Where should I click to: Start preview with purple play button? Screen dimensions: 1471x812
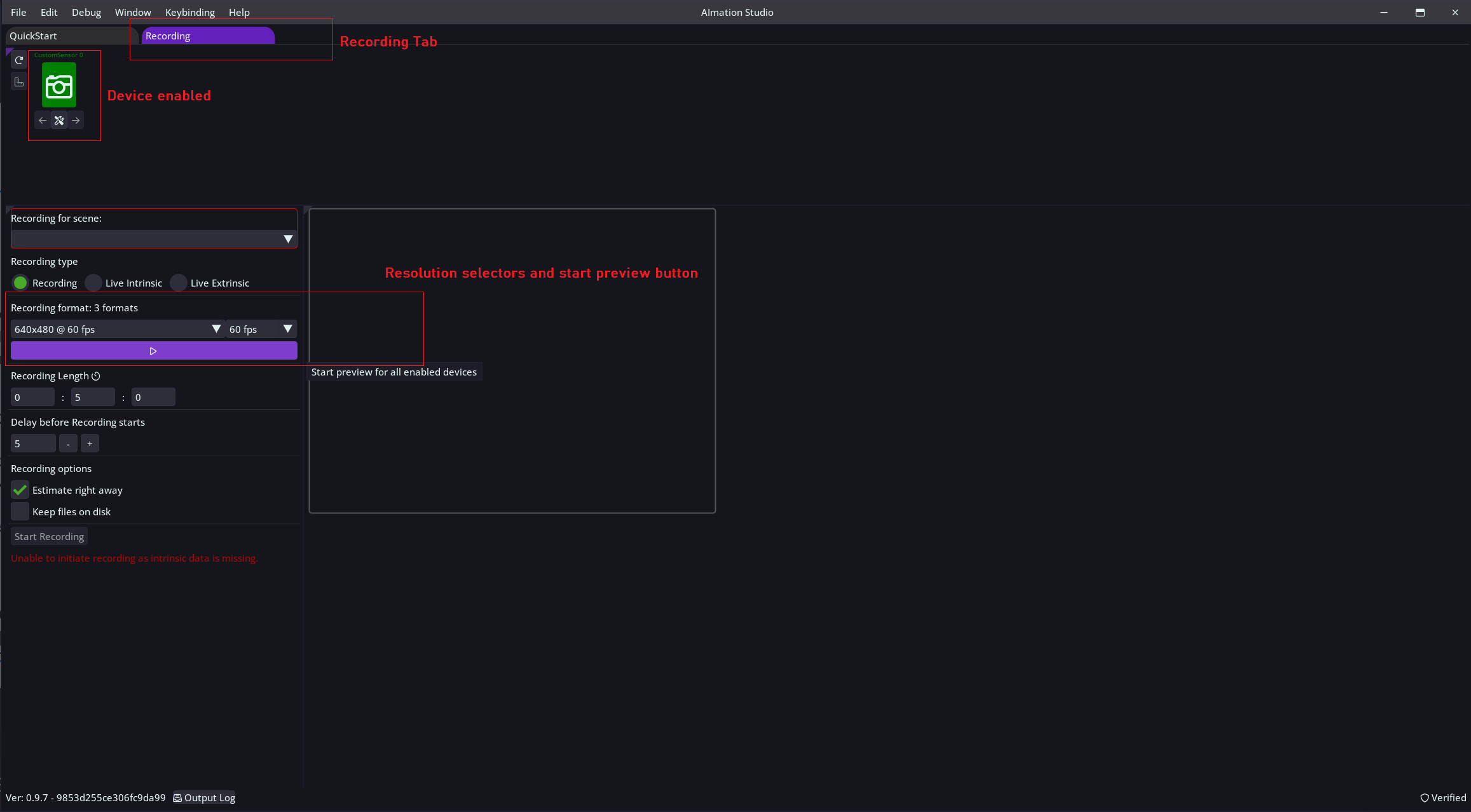coord(153,351)
